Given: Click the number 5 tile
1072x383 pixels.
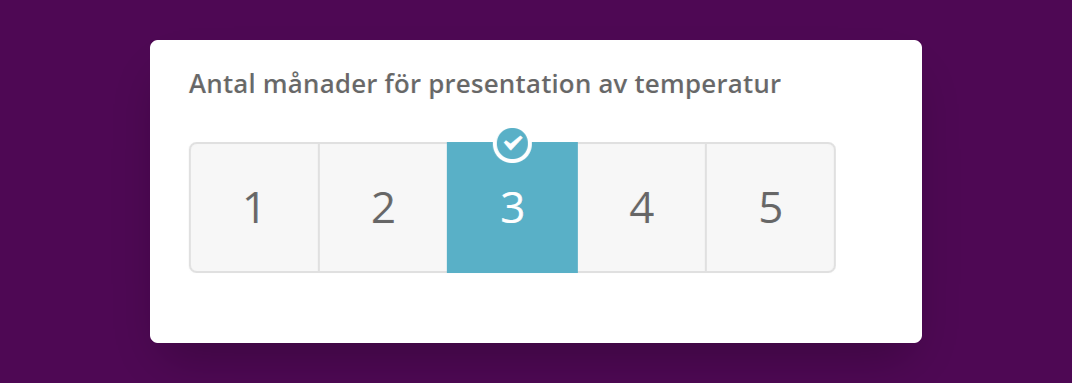Looking at the screenshot, I should tap(770, 207).
